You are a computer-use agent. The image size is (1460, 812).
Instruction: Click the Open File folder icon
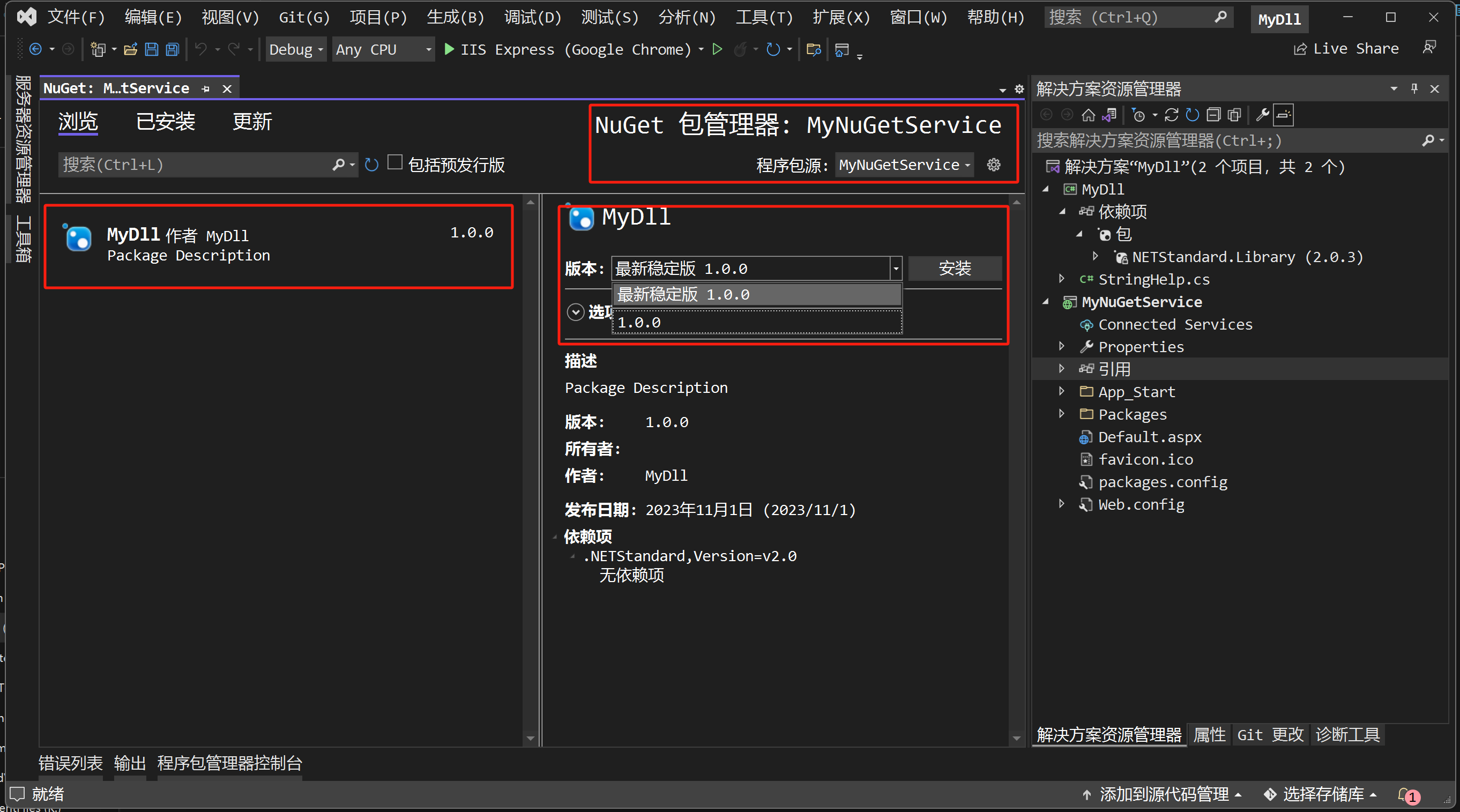coord(130,49)
